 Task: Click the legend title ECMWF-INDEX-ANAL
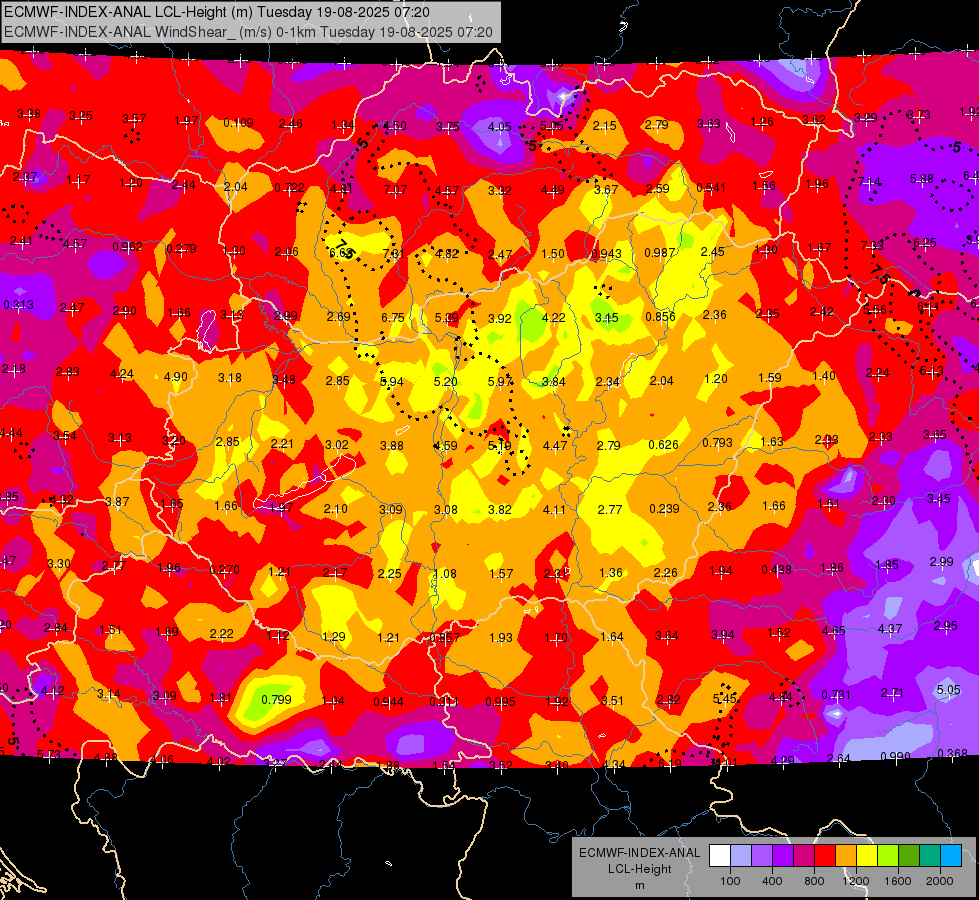click(x=639, y=853)
